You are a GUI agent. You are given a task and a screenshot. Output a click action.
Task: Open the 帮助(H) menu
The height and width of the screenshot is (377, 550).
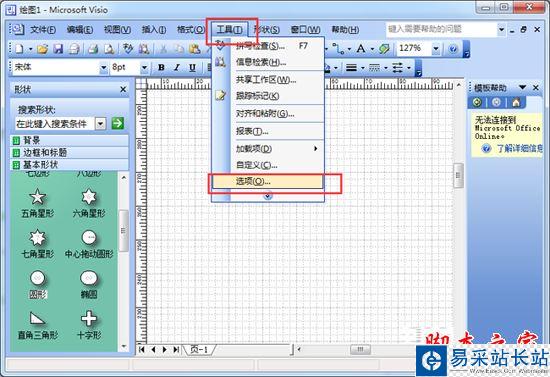pos(345,29)
